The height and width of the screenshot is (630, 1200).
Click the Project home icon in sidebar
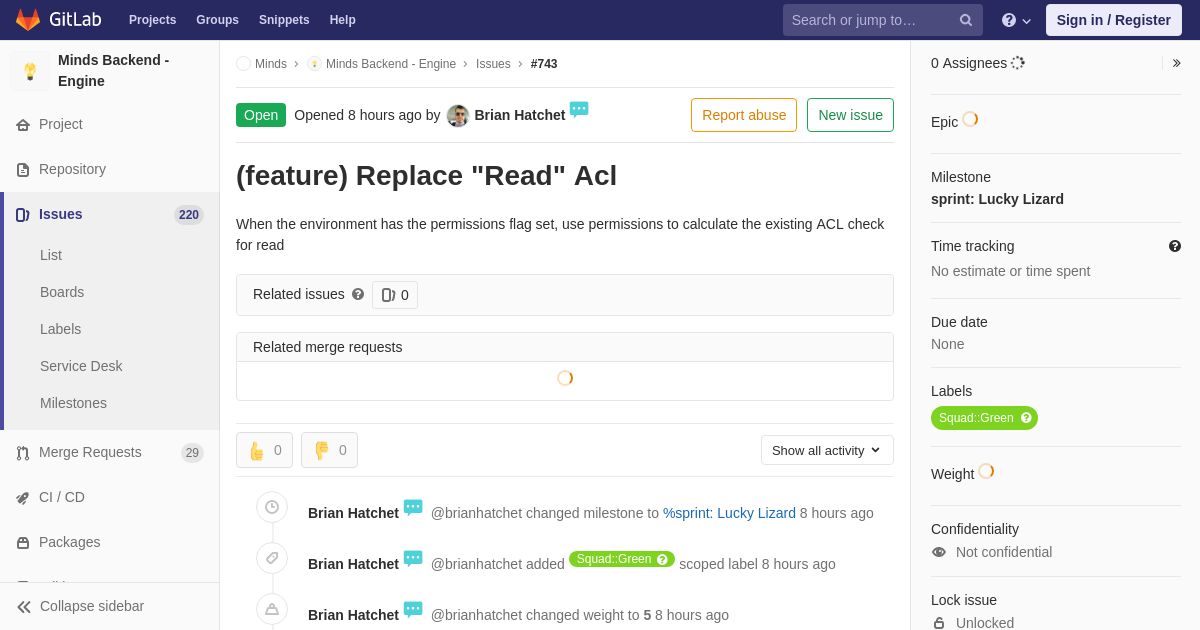[23, 125]
